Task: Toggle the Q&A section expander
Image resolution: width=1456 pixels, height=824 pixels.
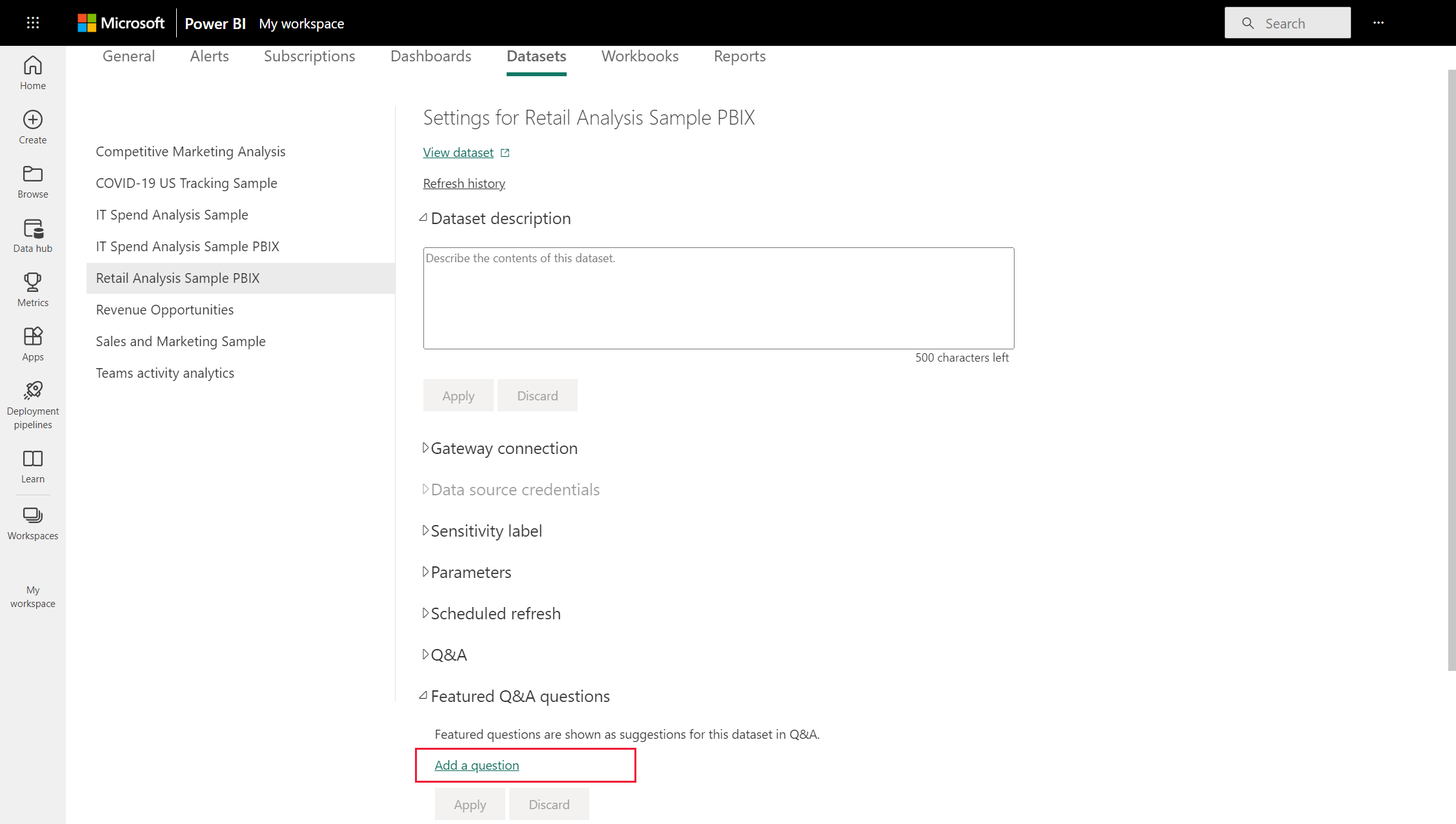Action: click(424, 653)
